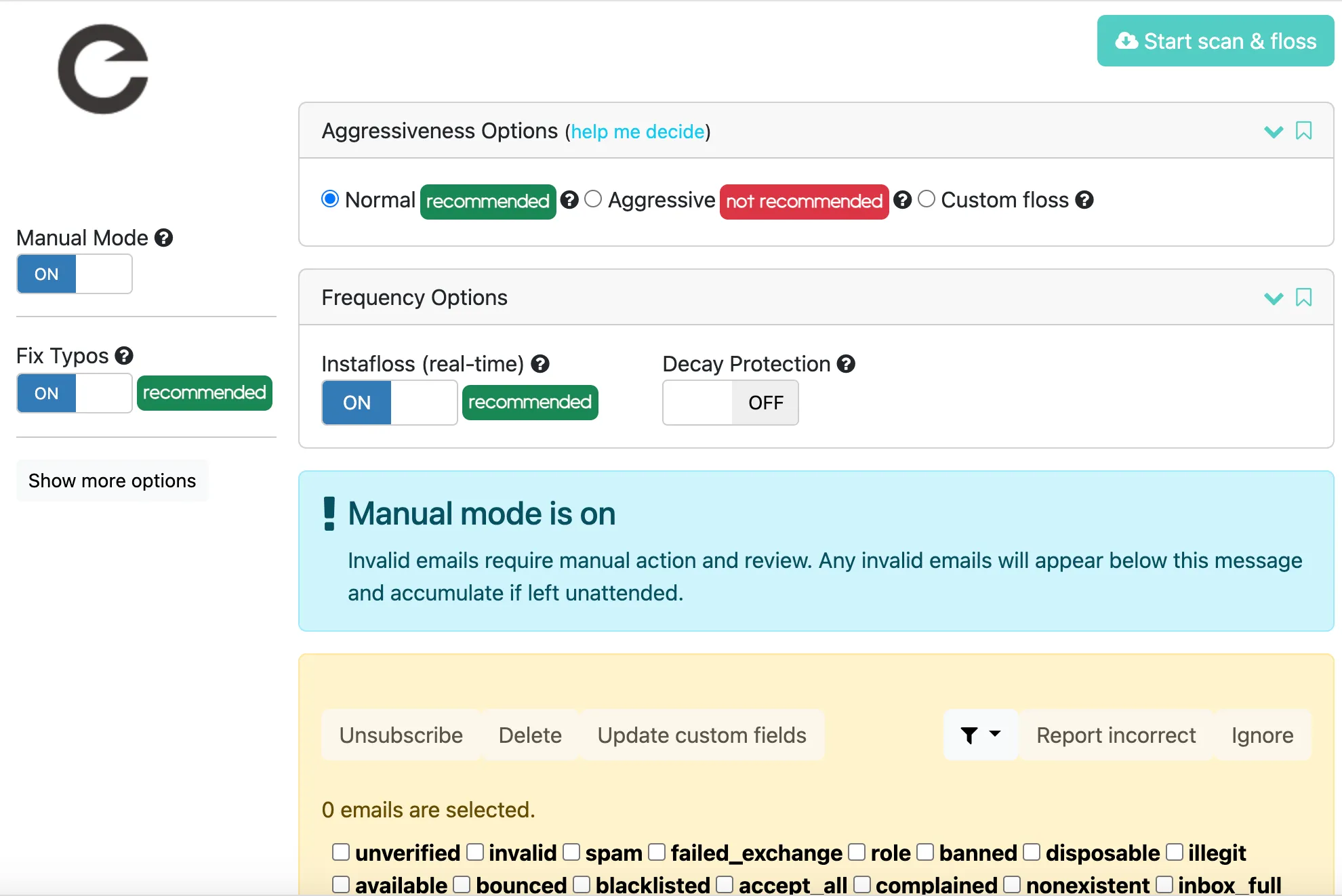The height and width of the screenshot is (896, 1342).
Task: Check the banned checkbox
Action: [925, 852]
